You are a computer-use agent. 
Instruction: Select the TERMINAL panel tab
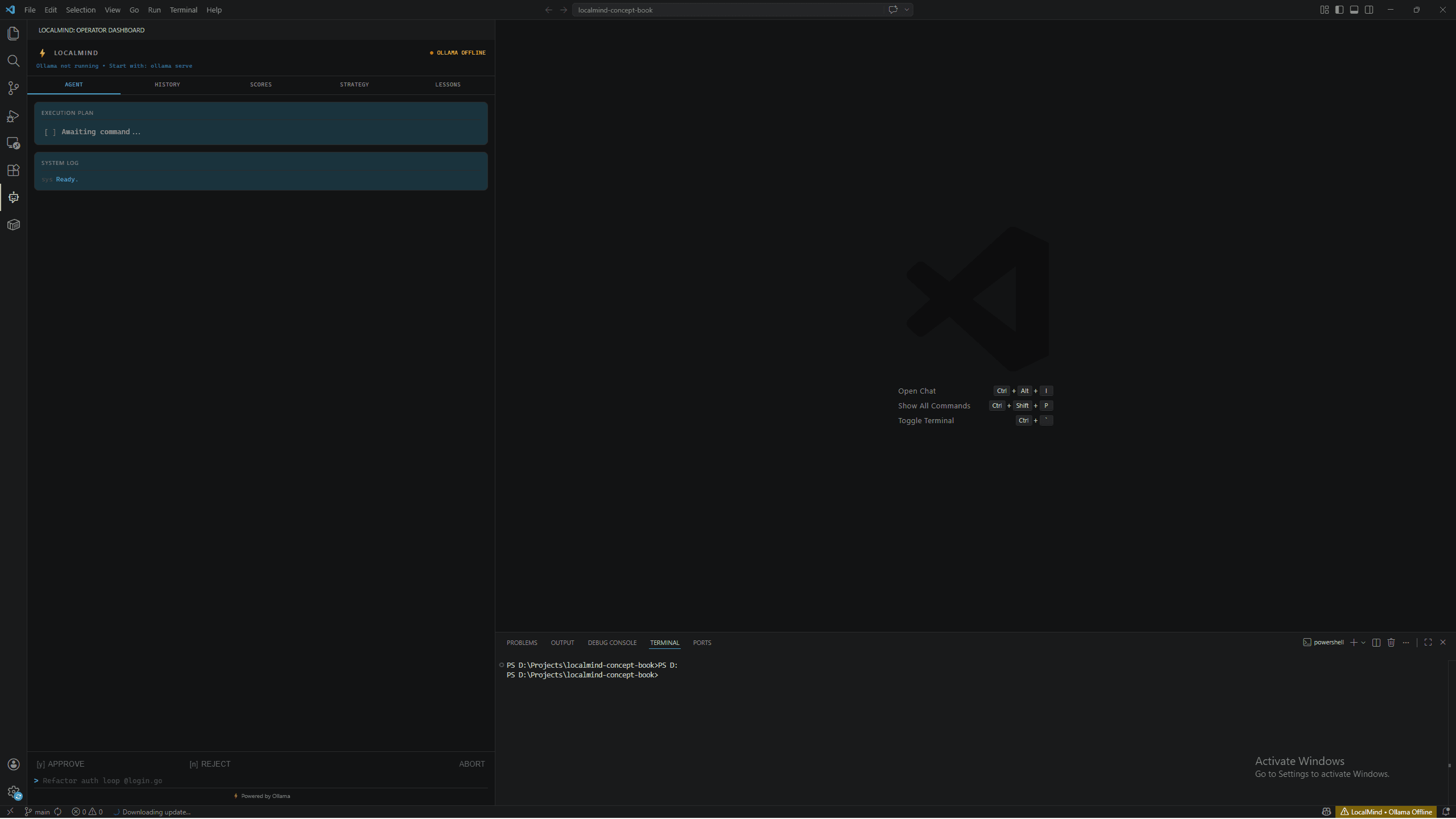pos(665,643)
